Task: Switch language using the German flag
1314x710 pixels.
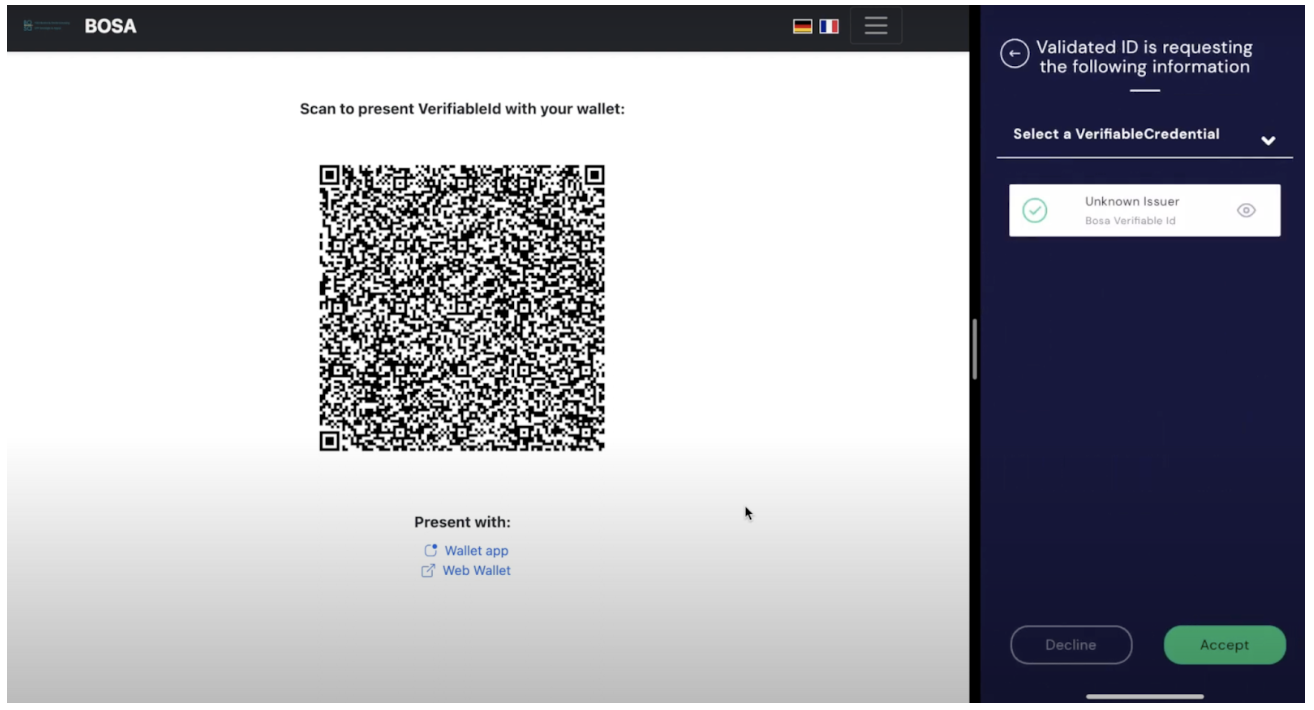Action: pyautogui.click(x=802, y=27)
